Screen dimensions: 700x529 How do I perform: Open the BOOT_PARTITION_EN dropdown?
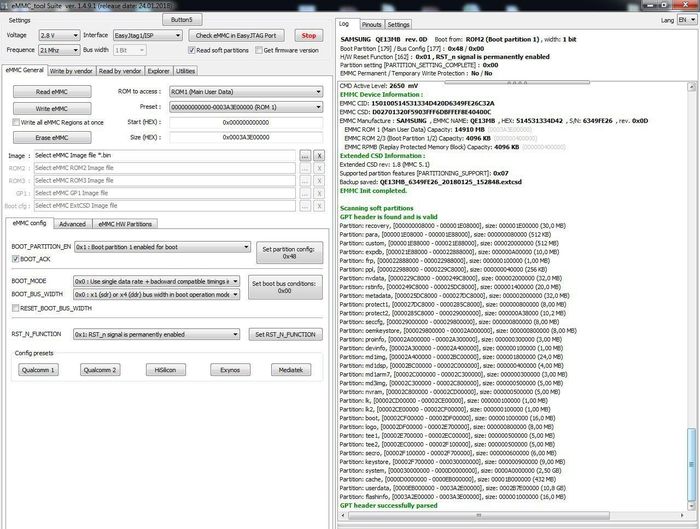[x=157, y=245]
